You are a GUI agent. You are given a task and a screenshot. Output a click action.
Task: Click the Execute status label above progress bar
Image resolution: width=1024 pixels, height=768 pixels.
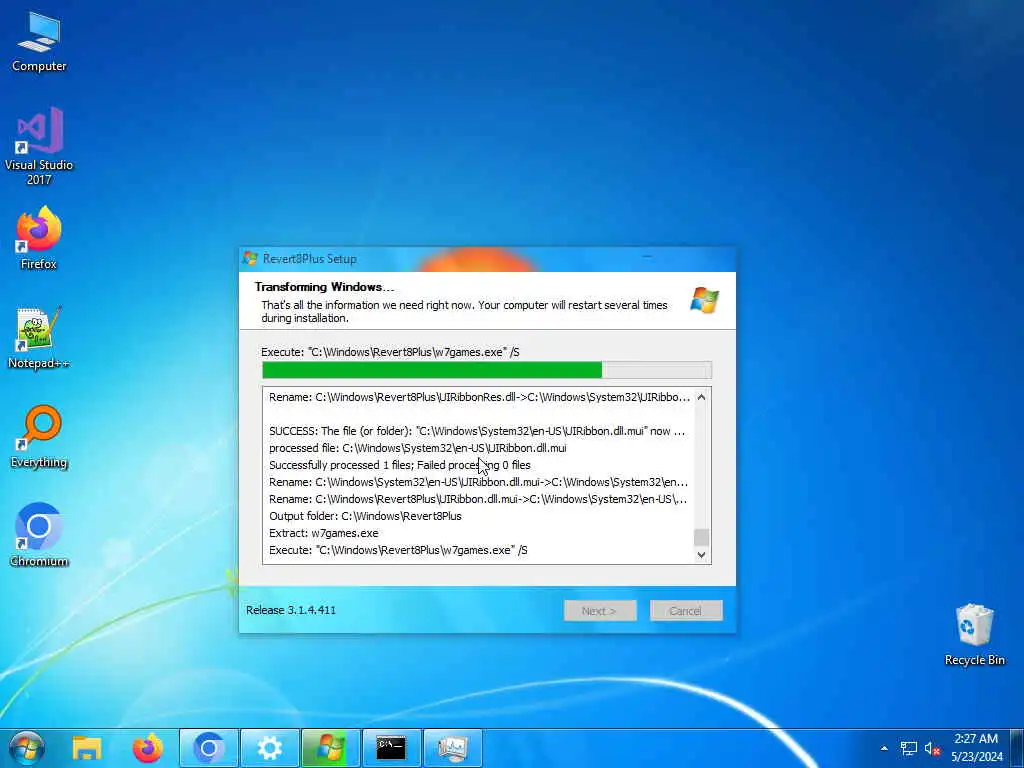pyautogui.click(x=390, y=352)
